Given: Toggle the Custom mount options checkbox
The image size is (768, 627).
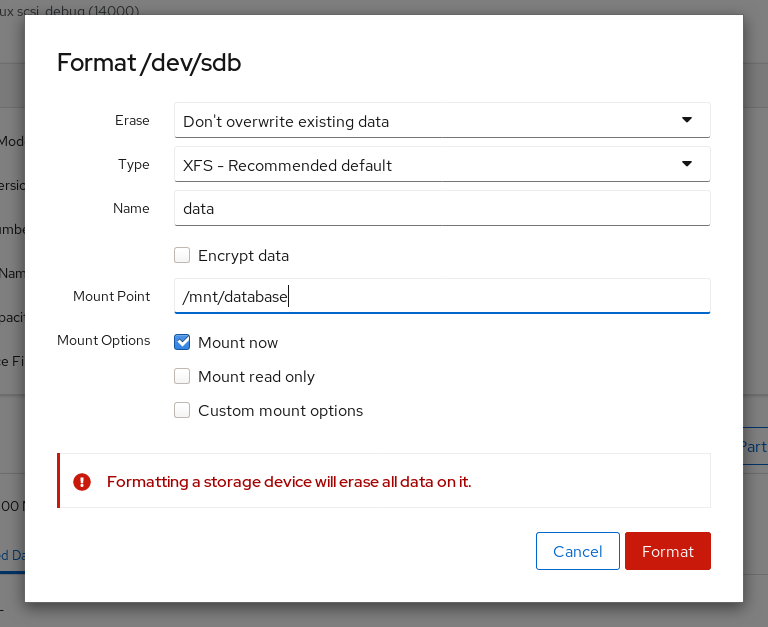Looking at the screenshot, I should pyautogui.click(x=182, y=410).
